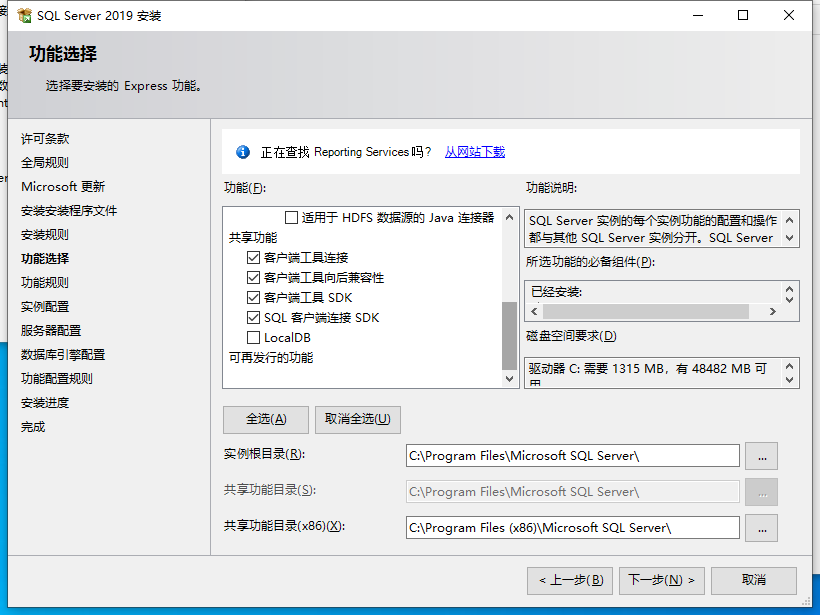The image size is (820, 615).
Task: Click scroll down arrow in 磁盘空间要求 box
Action: [x=790, y=380]
